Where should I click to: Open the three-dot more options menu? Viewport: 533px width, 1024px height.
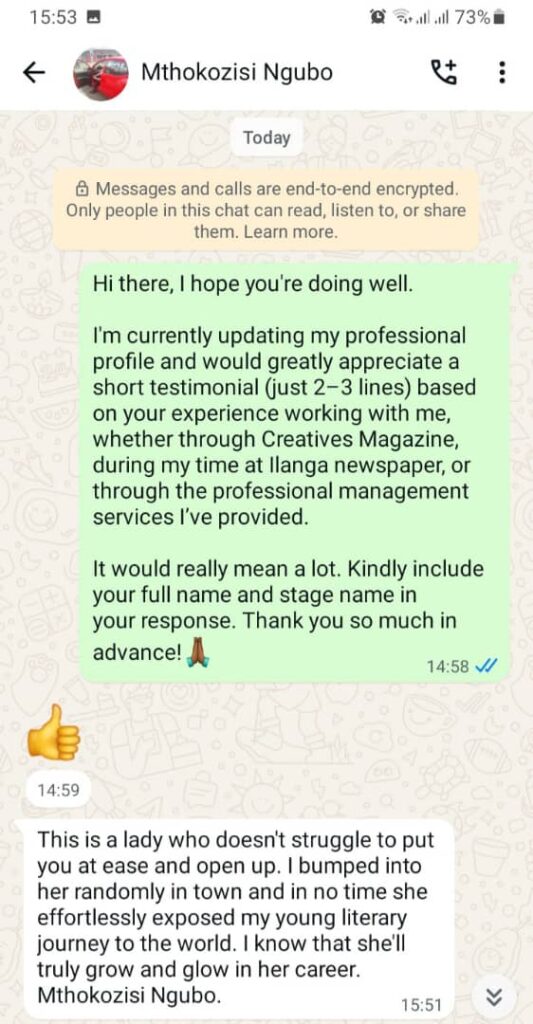click(x=502, y=72)
